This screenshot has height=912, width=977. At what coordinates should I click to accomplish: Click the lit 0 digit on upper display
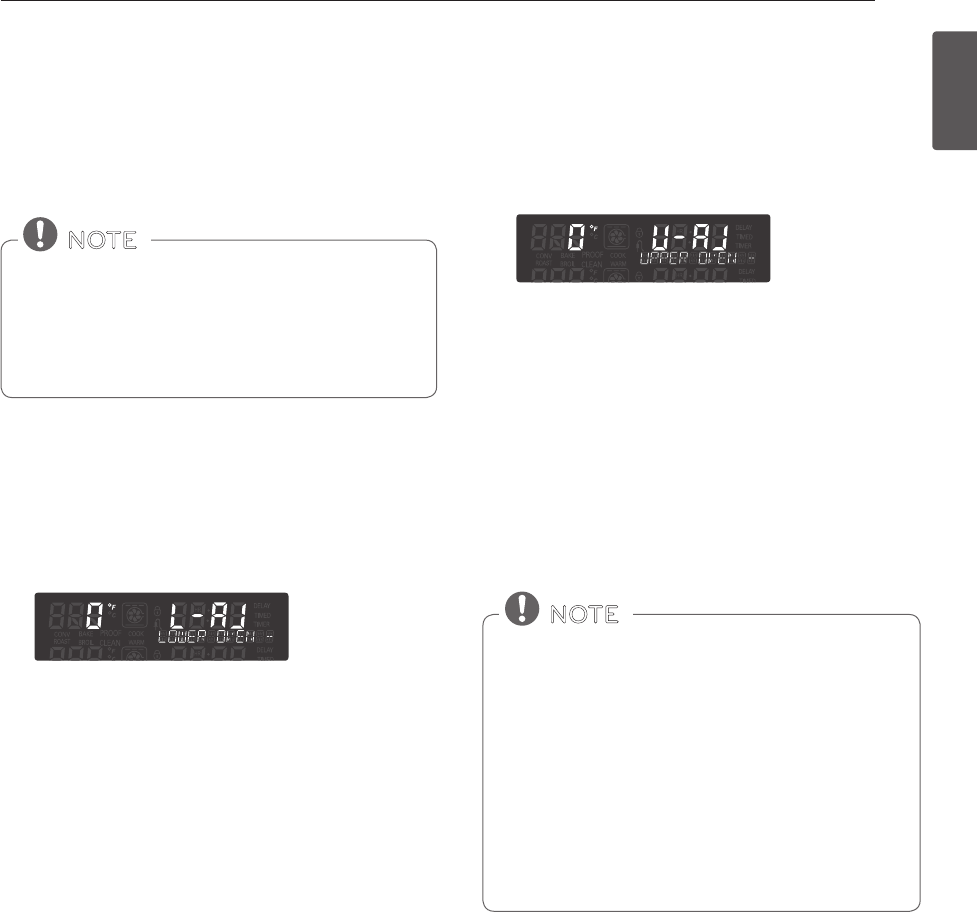coord(575,237)
